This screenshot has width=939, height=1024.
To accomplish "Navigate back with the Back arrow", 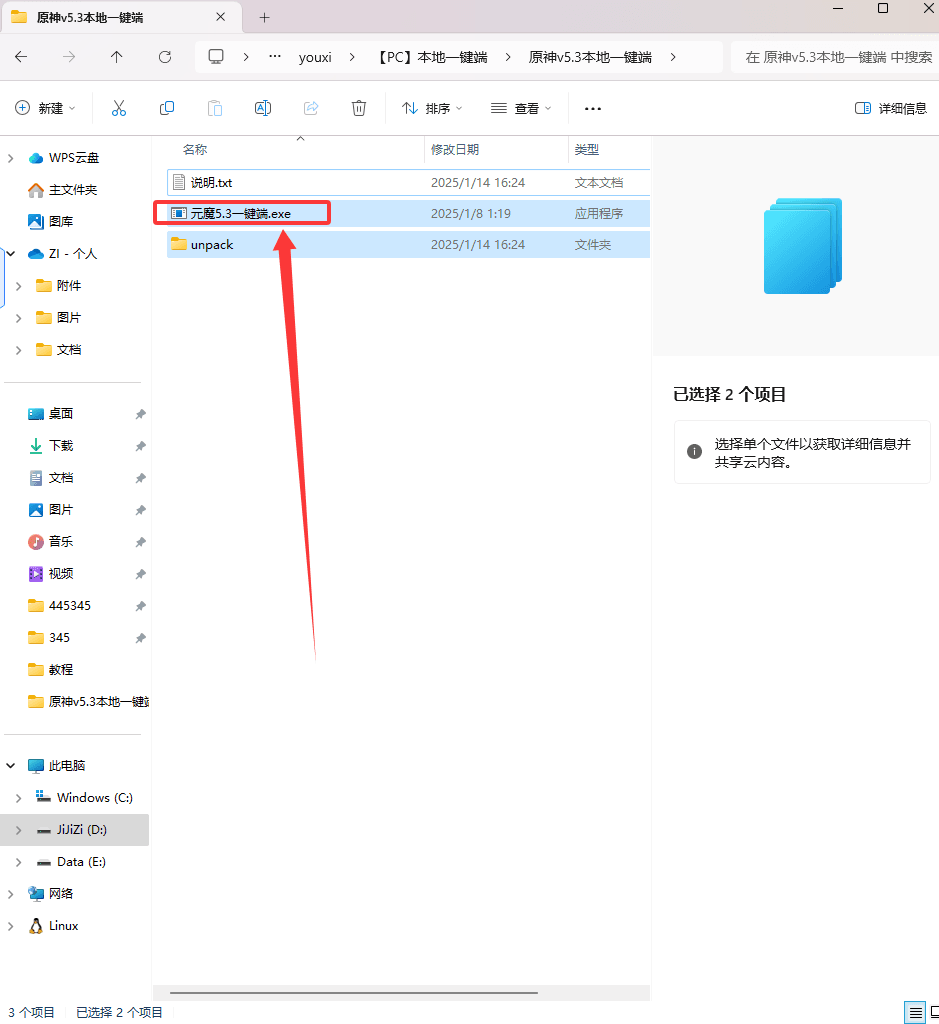I will click(21, 57).
